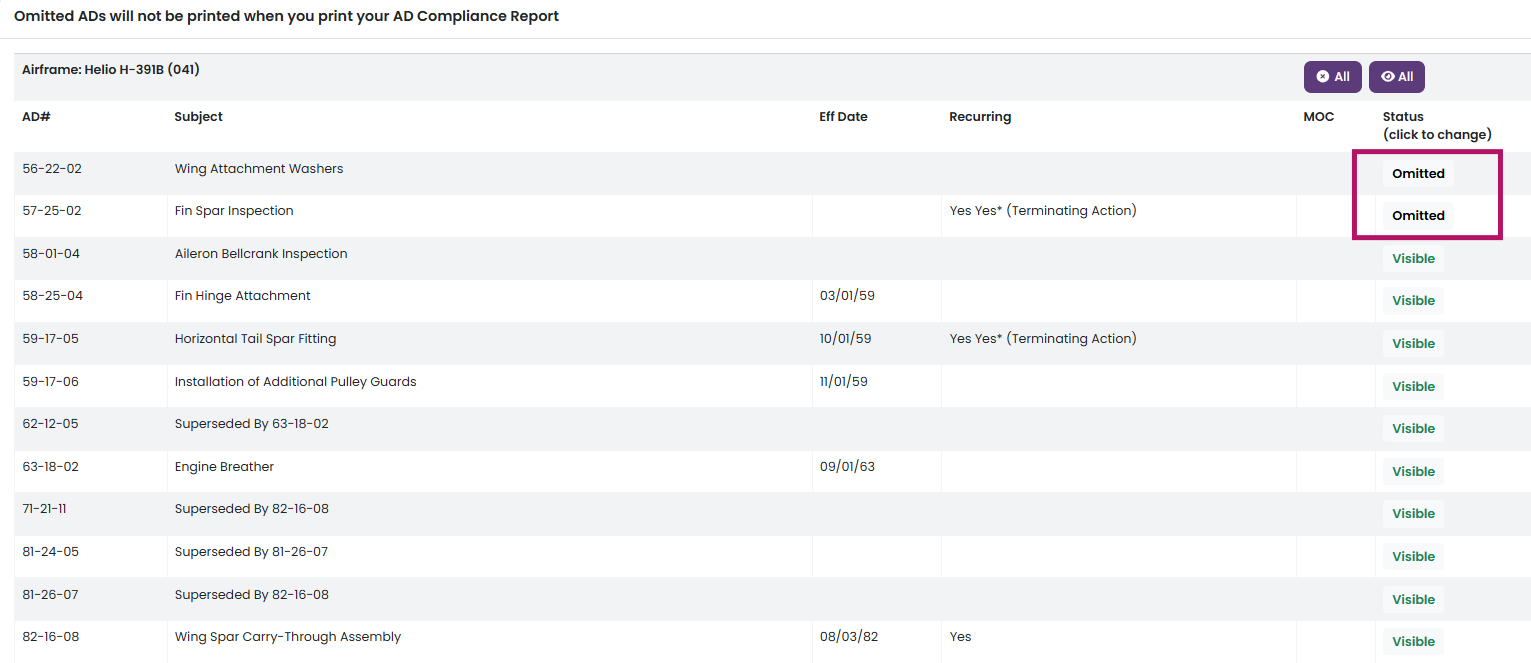
Task: Select the Fin Spar Inspection subject
Action: point(234,211)
